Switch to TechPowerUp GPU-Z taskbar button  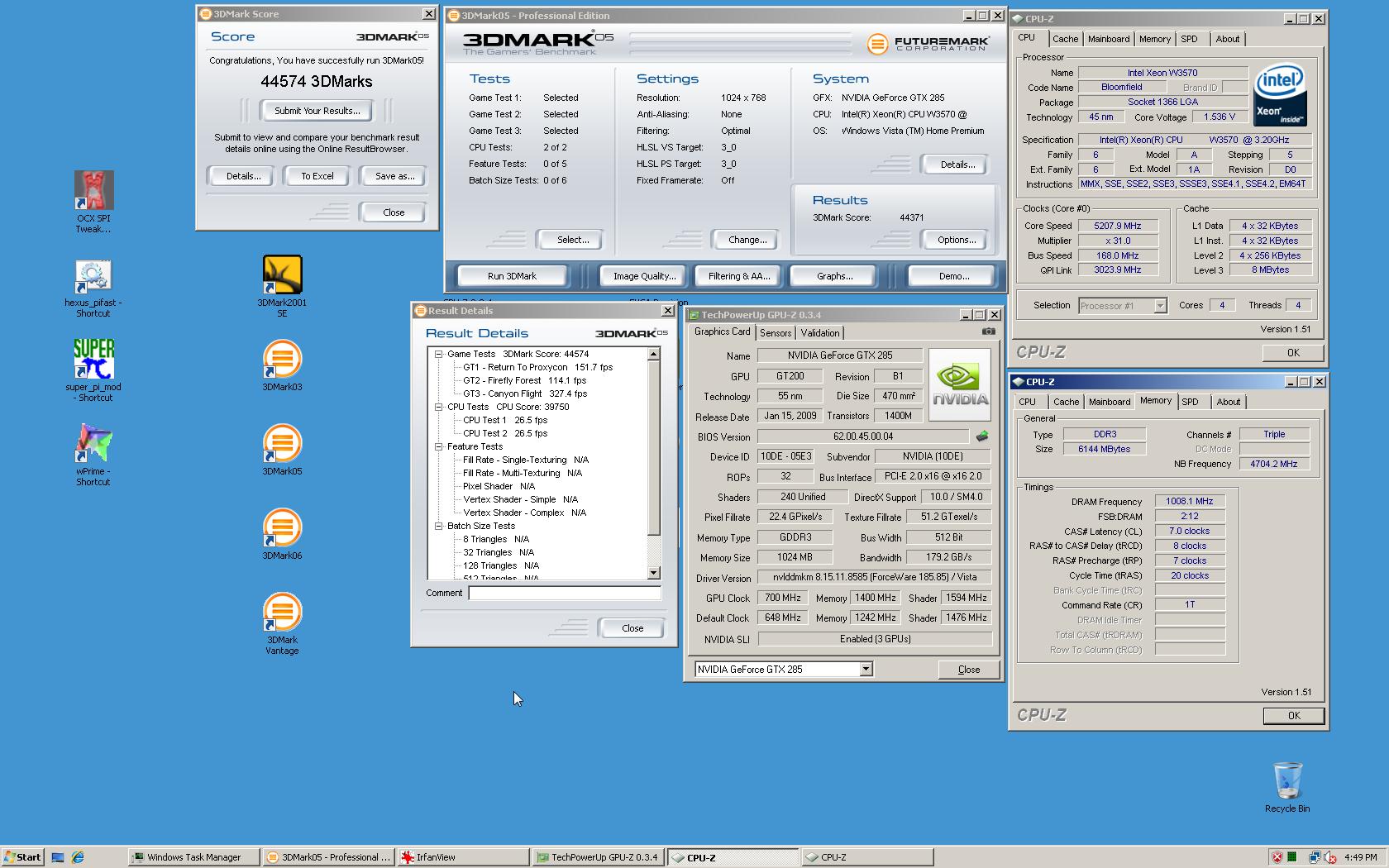click(x=598, y=857)
